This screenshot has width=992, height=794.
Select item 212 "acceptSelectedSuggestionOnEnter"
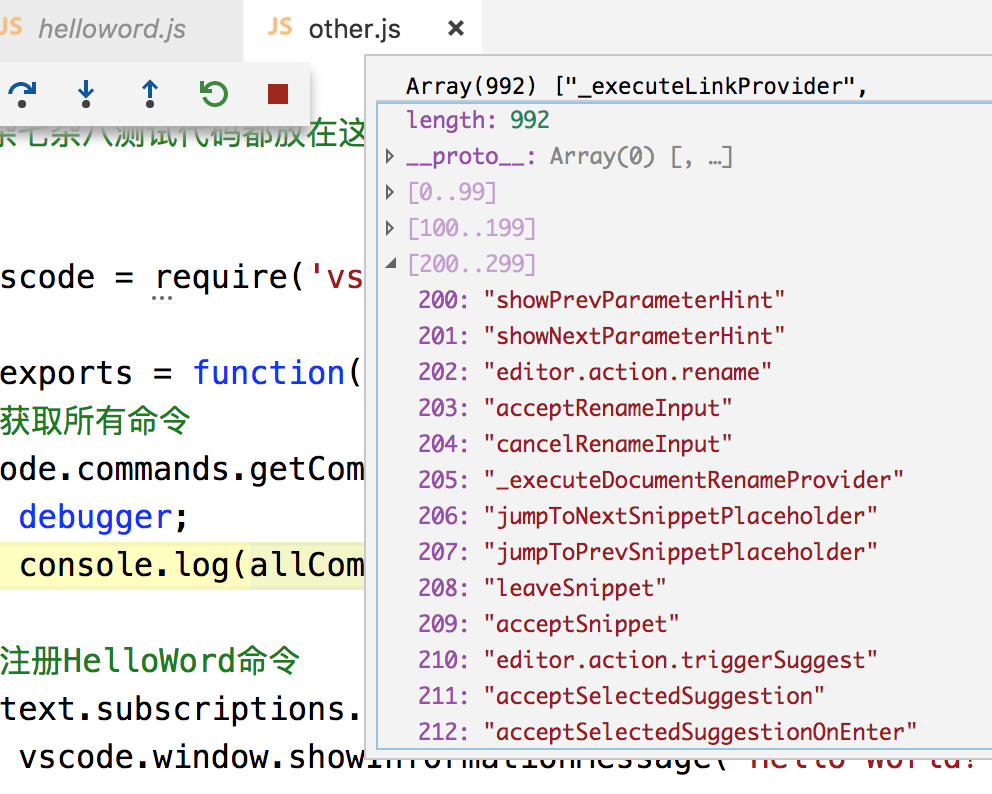667,732
